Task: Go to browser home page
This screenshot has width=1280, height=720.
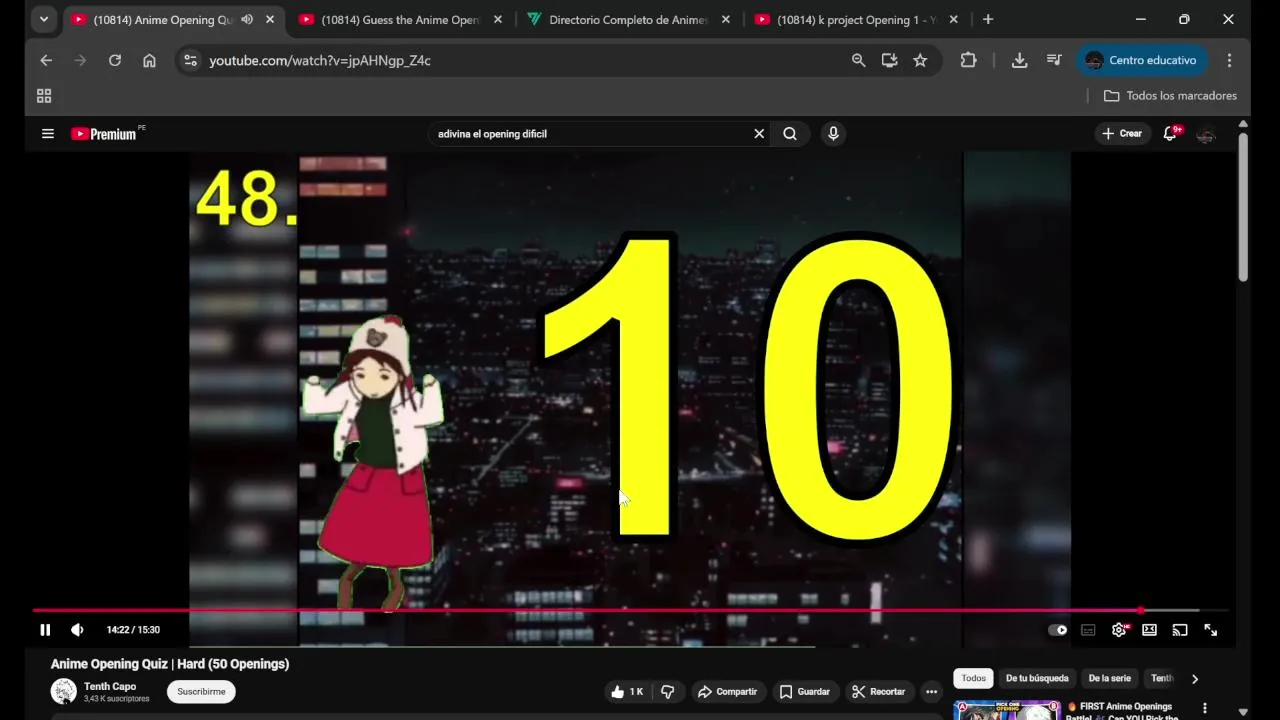Action: (x=149, y=61)
